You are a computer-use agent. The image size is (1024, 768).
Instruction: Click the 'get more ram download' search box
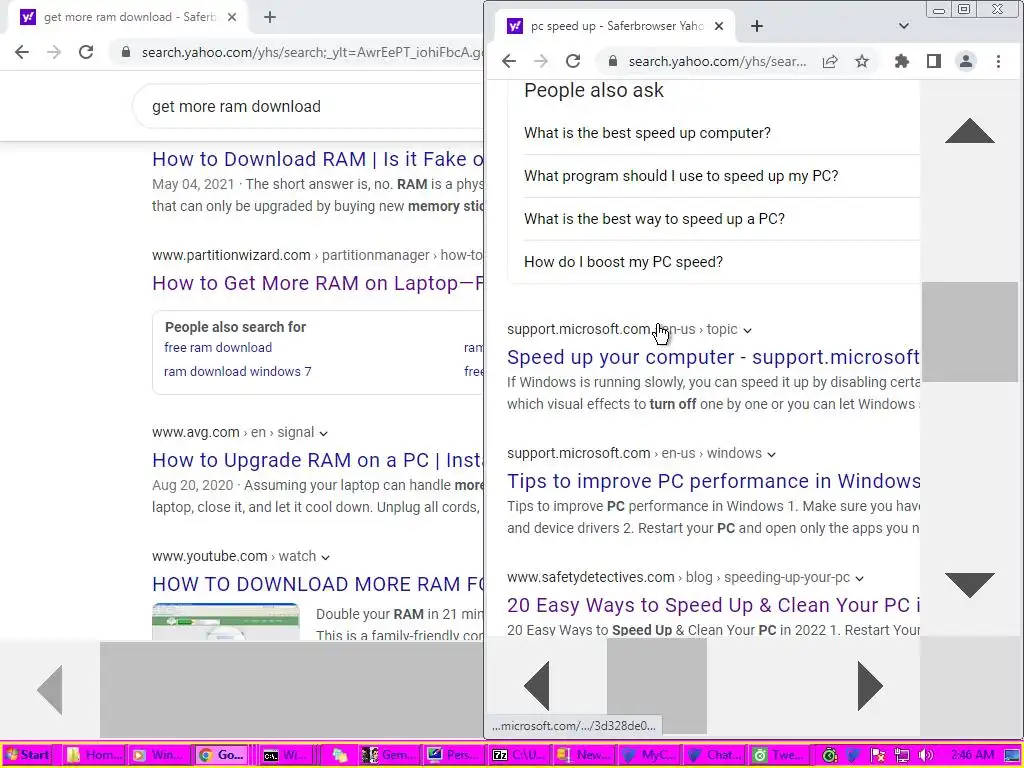pos(307,106)
